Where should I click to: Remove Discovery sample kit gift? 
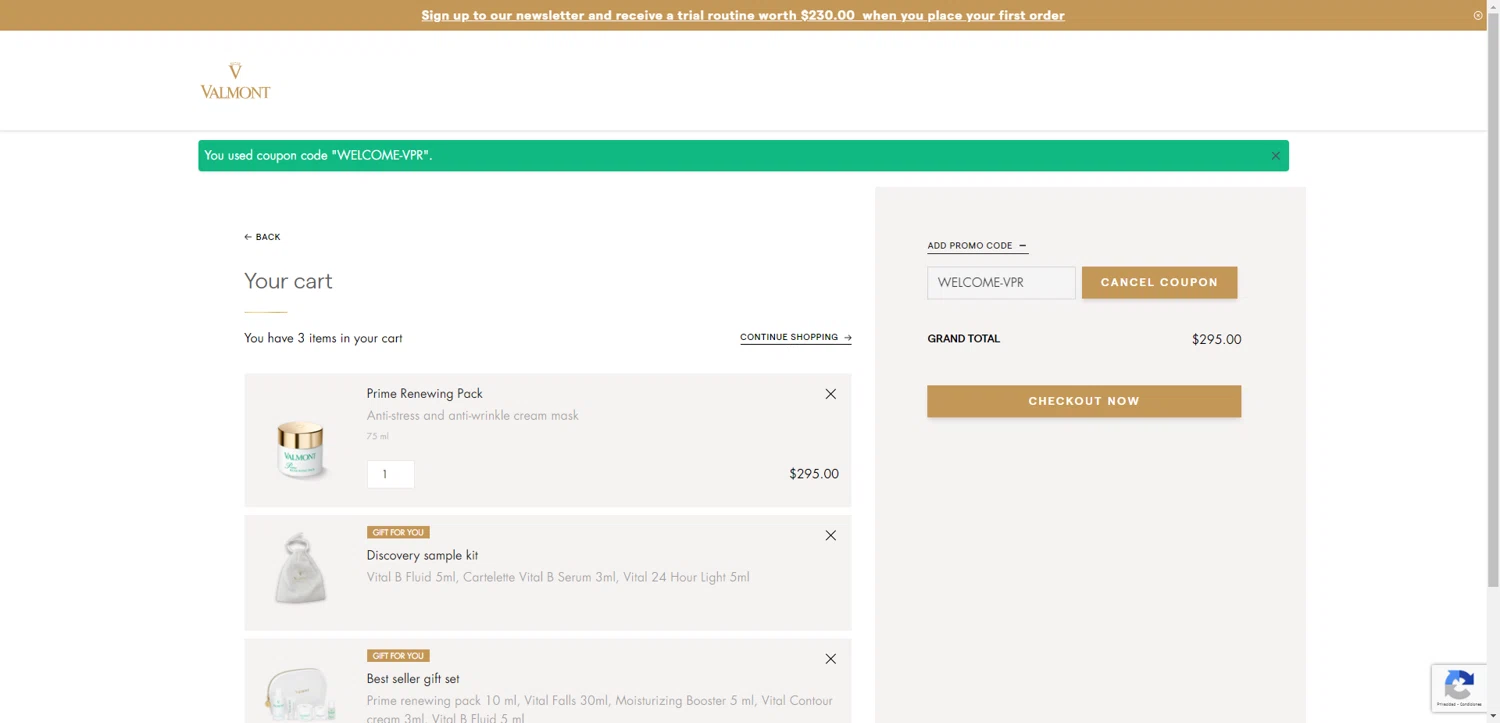tap(830, 536)
